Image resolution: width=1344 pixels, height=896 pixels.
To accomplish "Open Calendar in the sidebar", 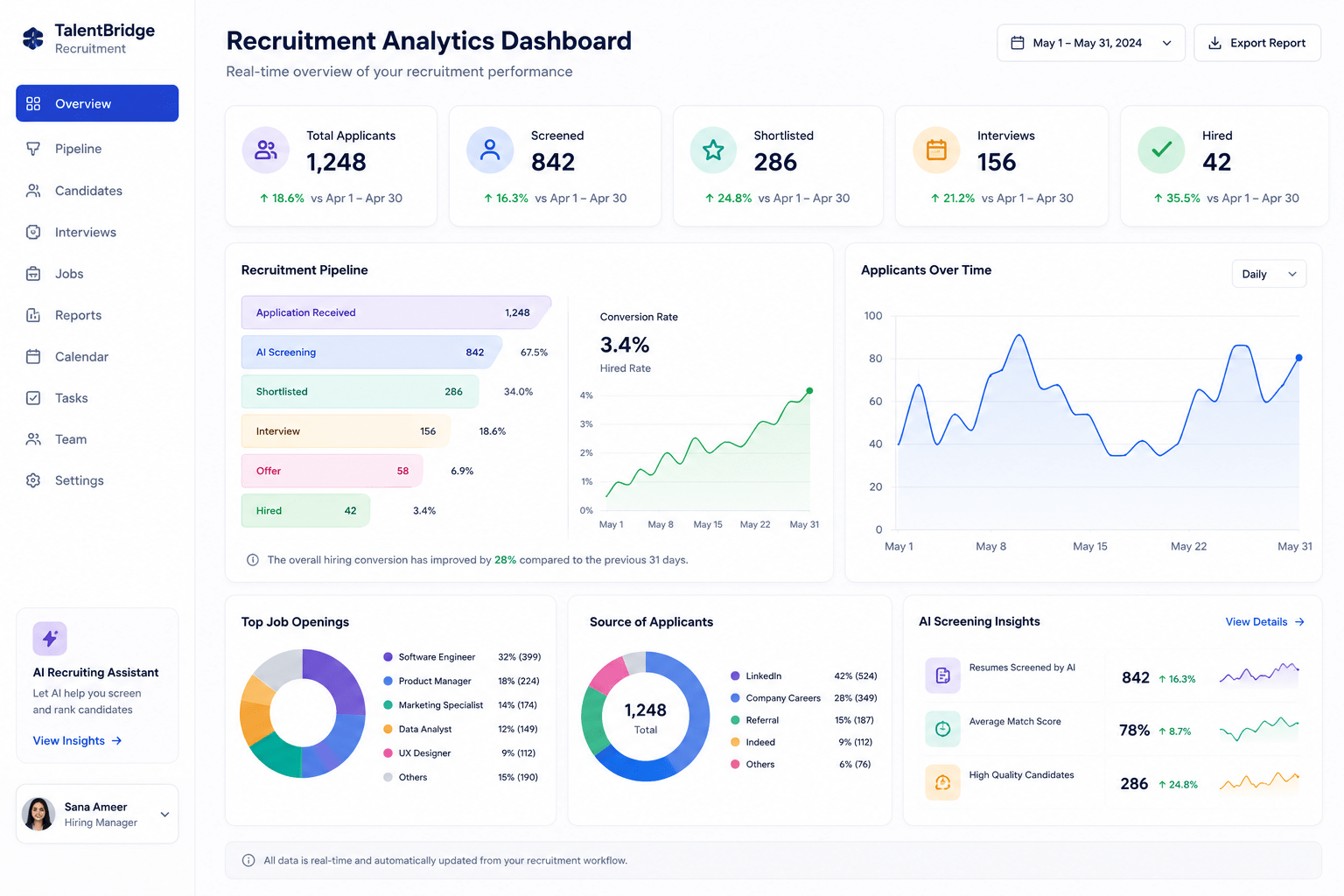I will (97, 356).
